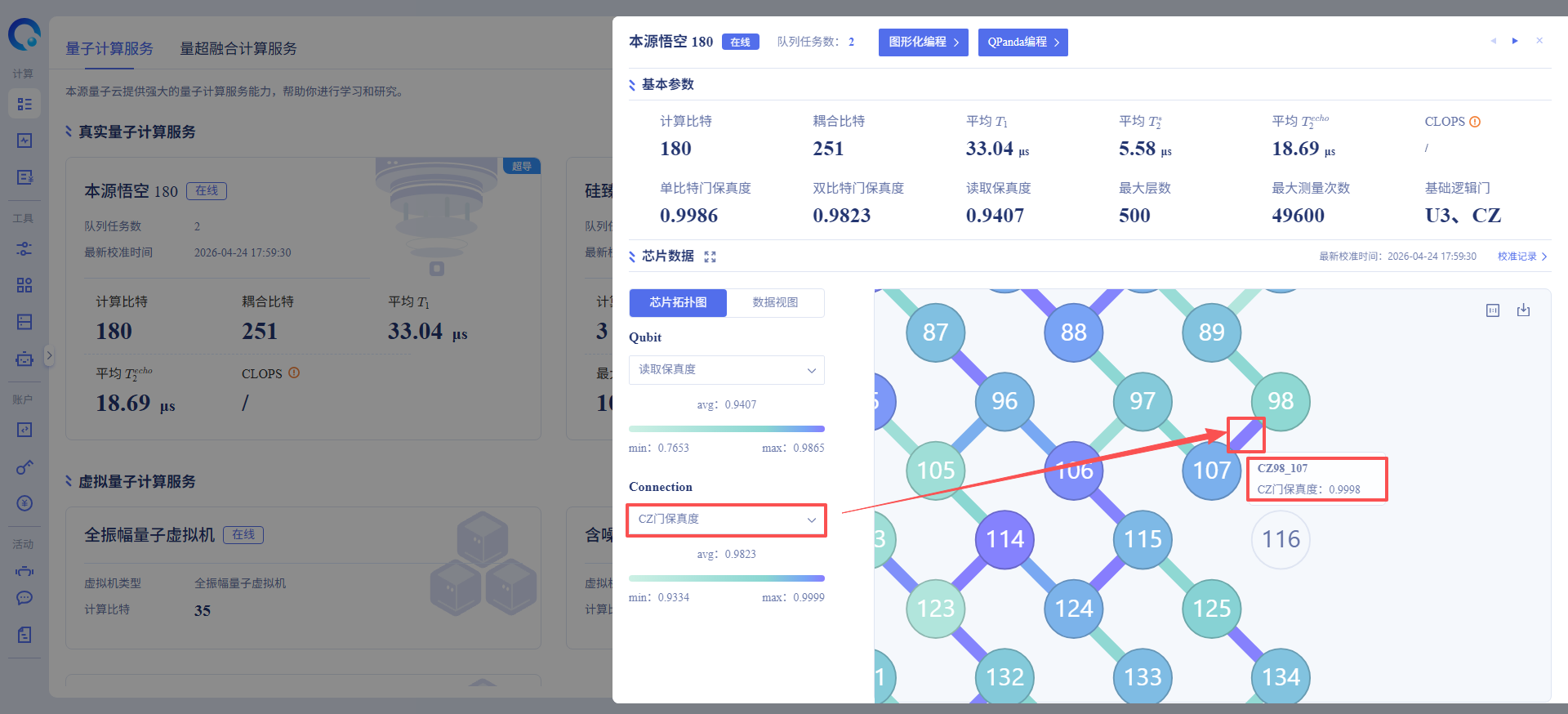Image resolution: width=1568 pixels, height=714 pixels.
Task: Go to next chip with right arrow
Action: 1515,41
